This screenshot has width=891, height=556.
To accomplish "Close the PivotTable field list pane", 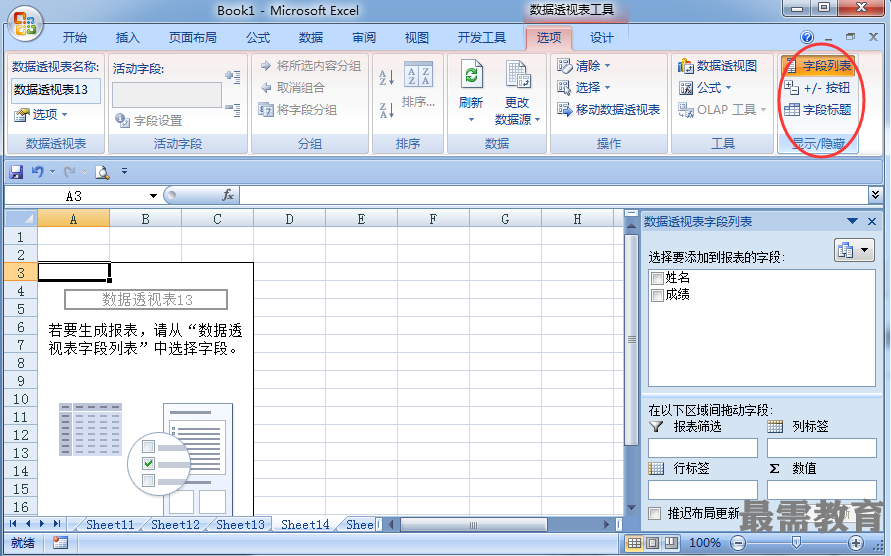I will pos(872,221).
